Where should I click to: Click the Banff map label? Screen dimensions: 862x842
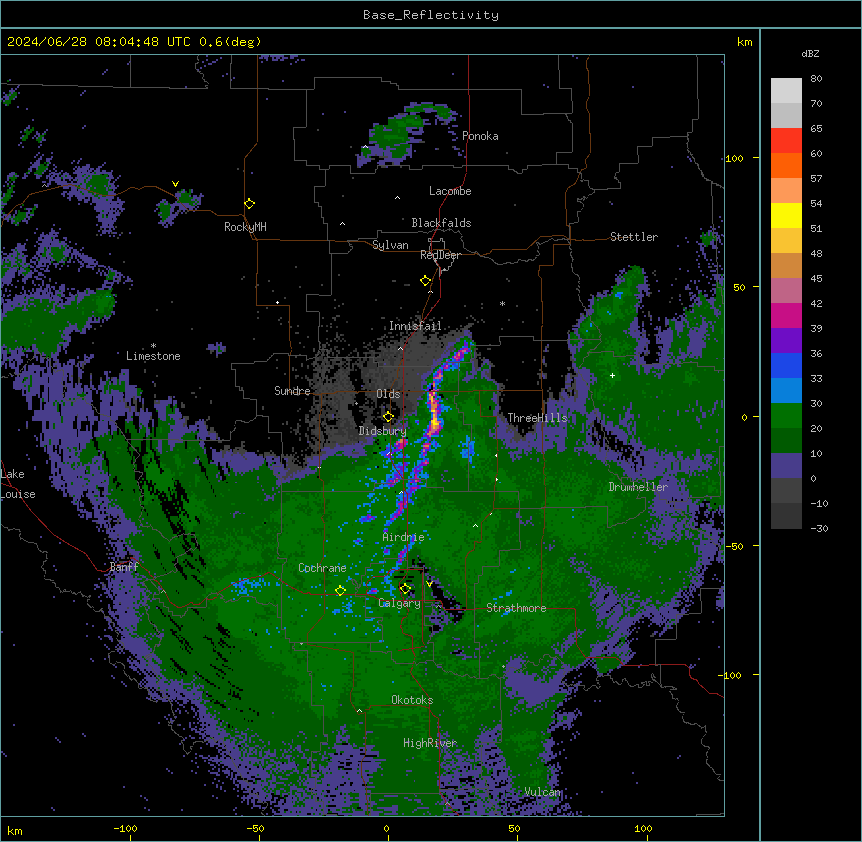click(x=124, y=567)
